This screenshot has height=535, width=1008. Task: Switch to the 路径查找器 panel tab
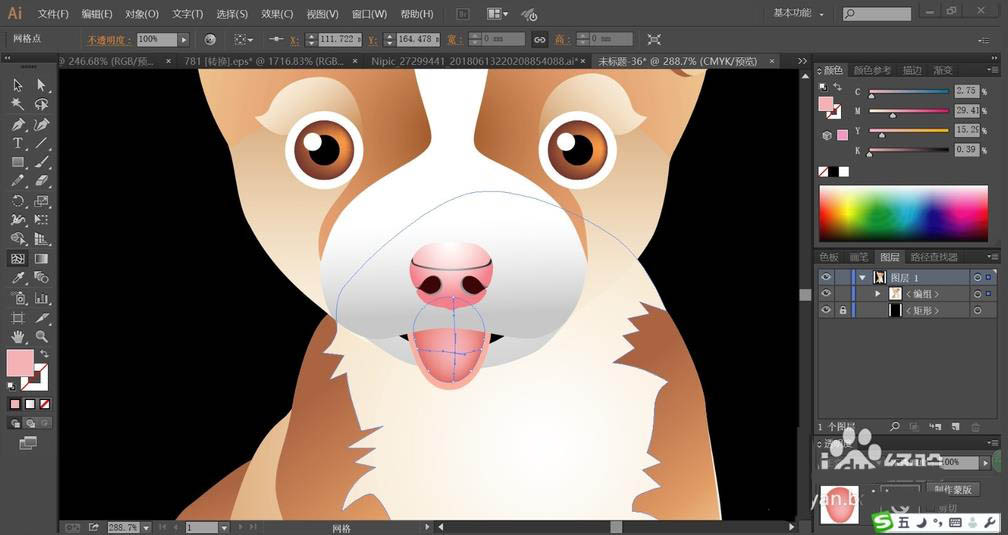click(932, 257)
